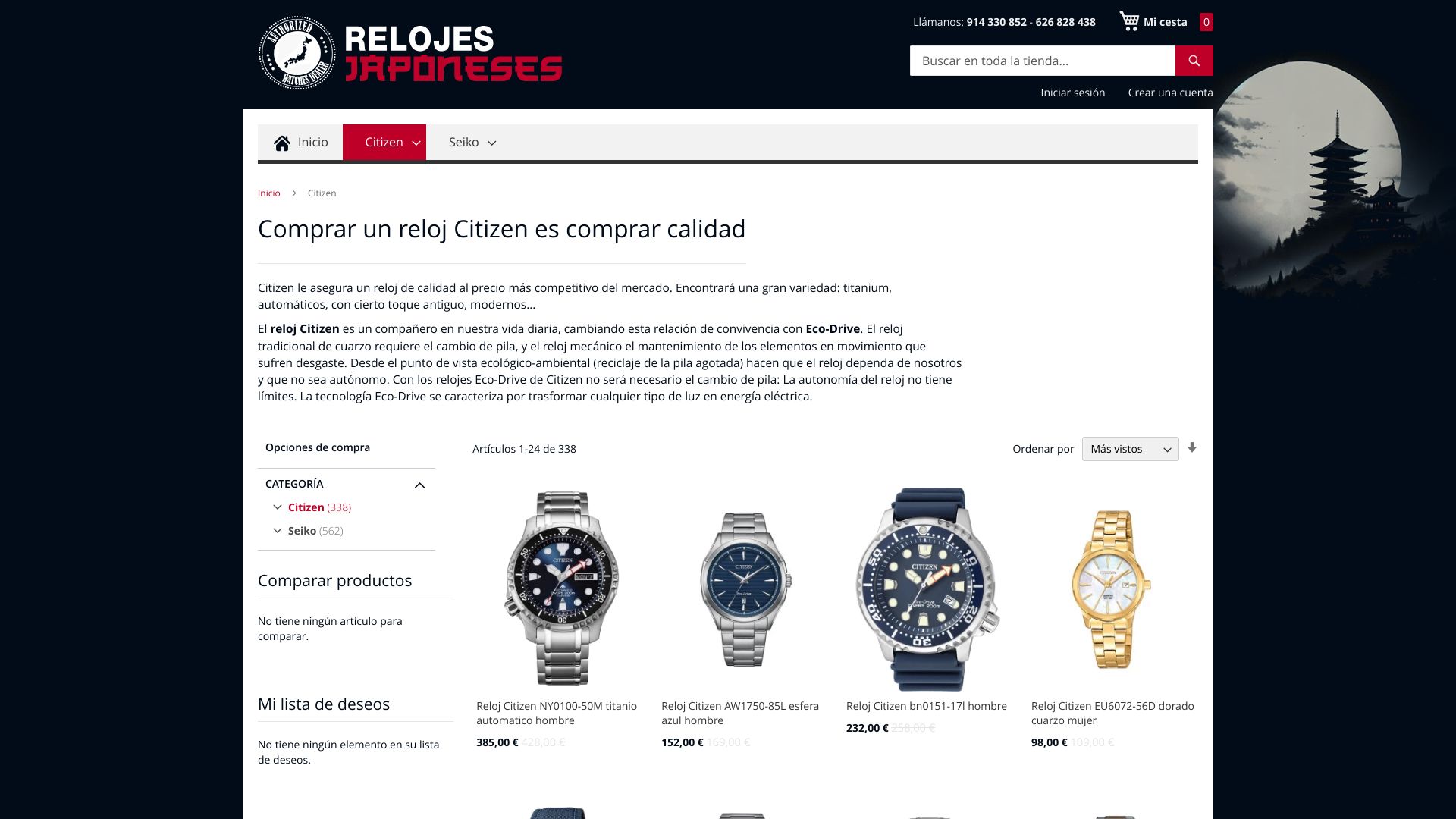
Task: Collapse the CATEGORÍA filter section
Action: 419,485
